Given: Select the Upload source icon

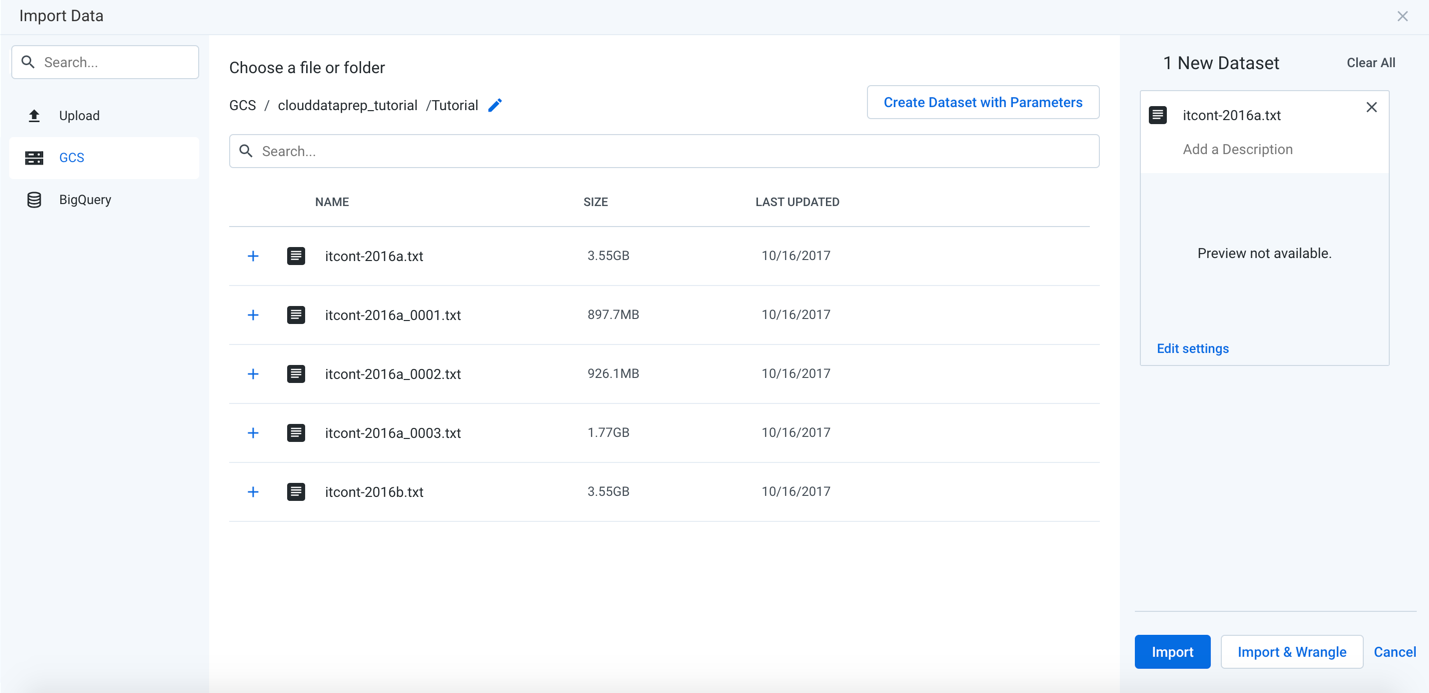Looking at the screenshot, I should (x=34, y=115).
